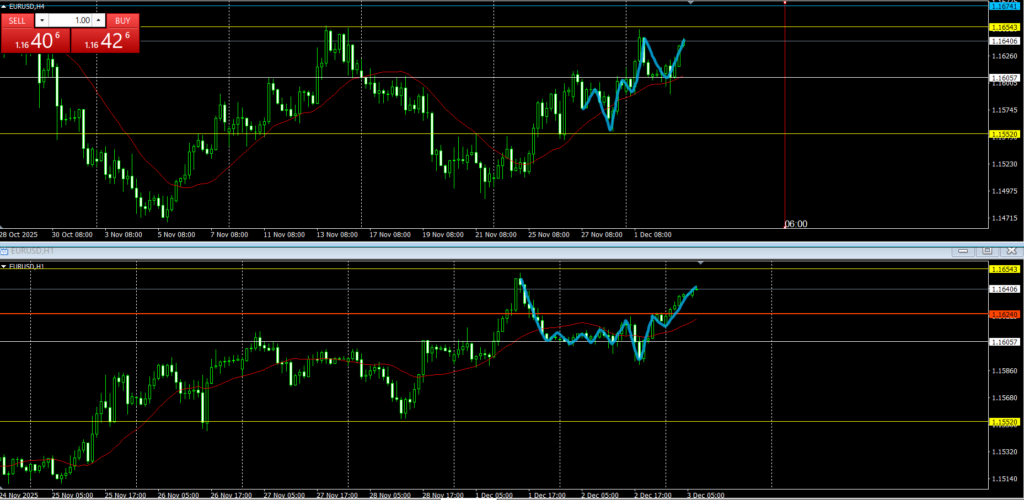This screenshot has width=1024, height=500.
Task: Increase lot volume with the up arrow
Action: tap(99, 20)
